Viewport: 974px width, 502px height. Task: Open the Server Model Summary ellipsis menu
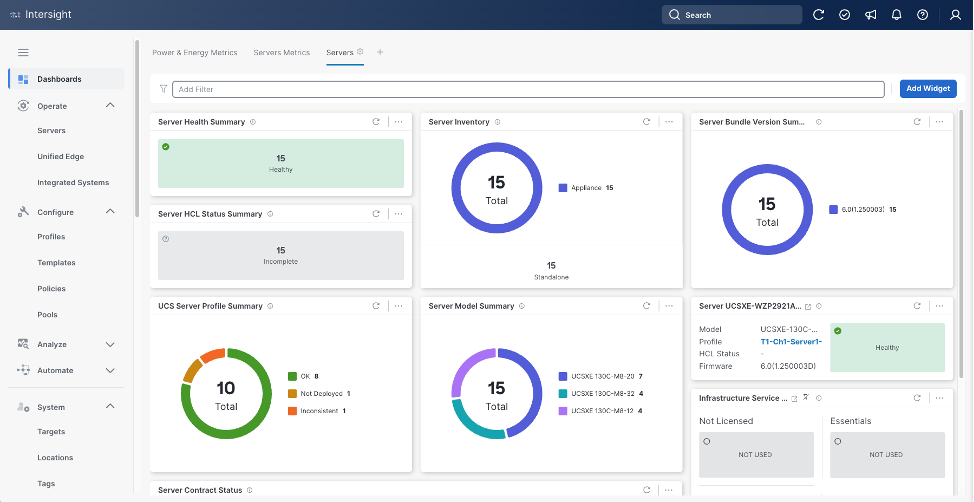click(668, 306)
